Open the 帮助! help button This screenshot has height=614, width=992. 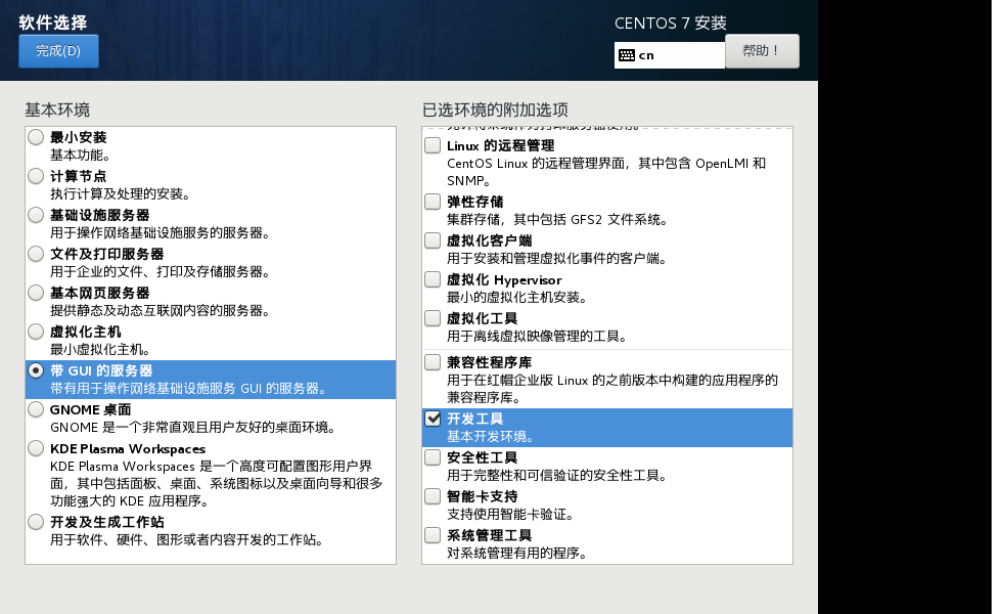coord(762,51)
